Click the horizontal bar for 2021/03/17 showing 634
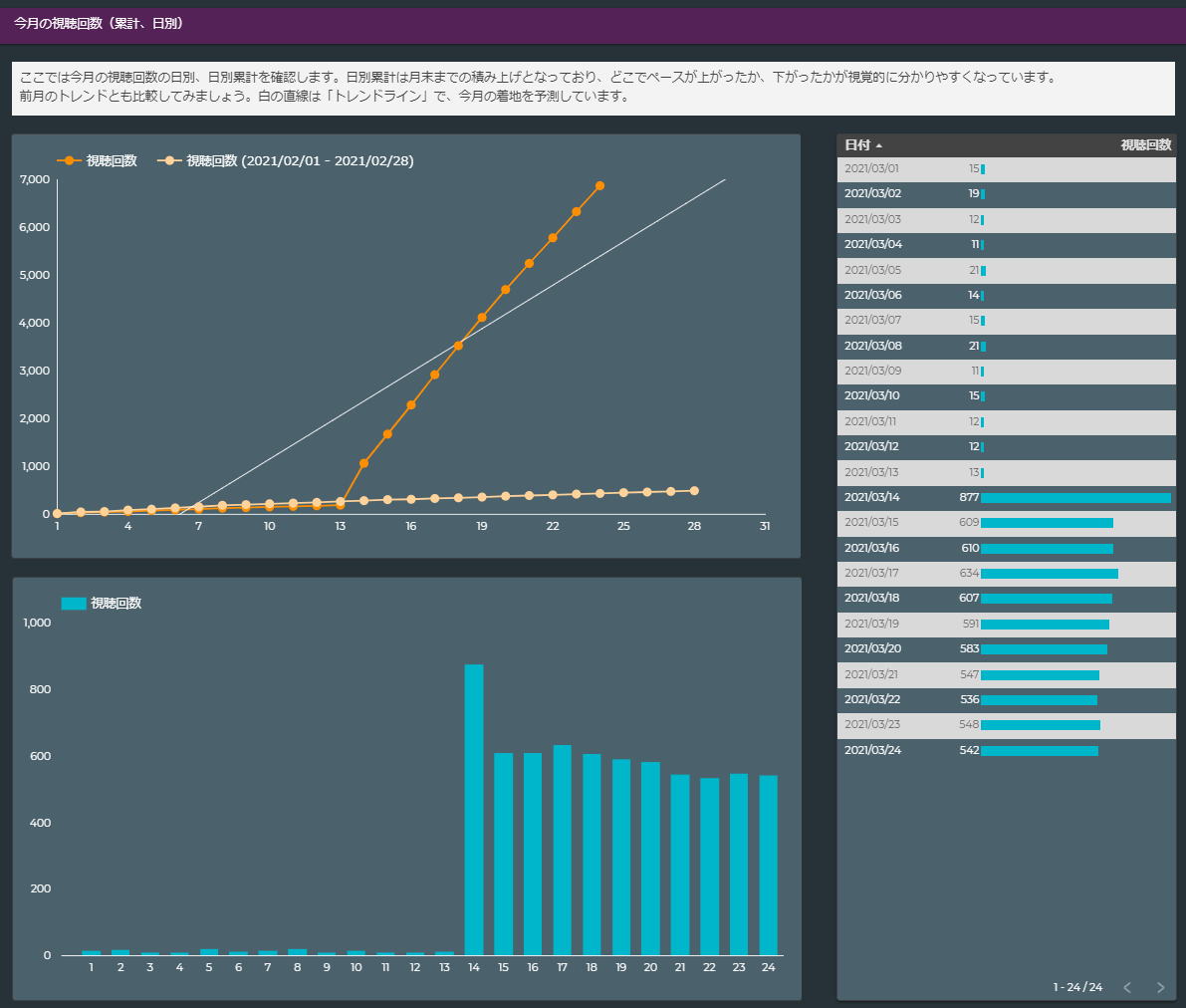 (1049, 573)
